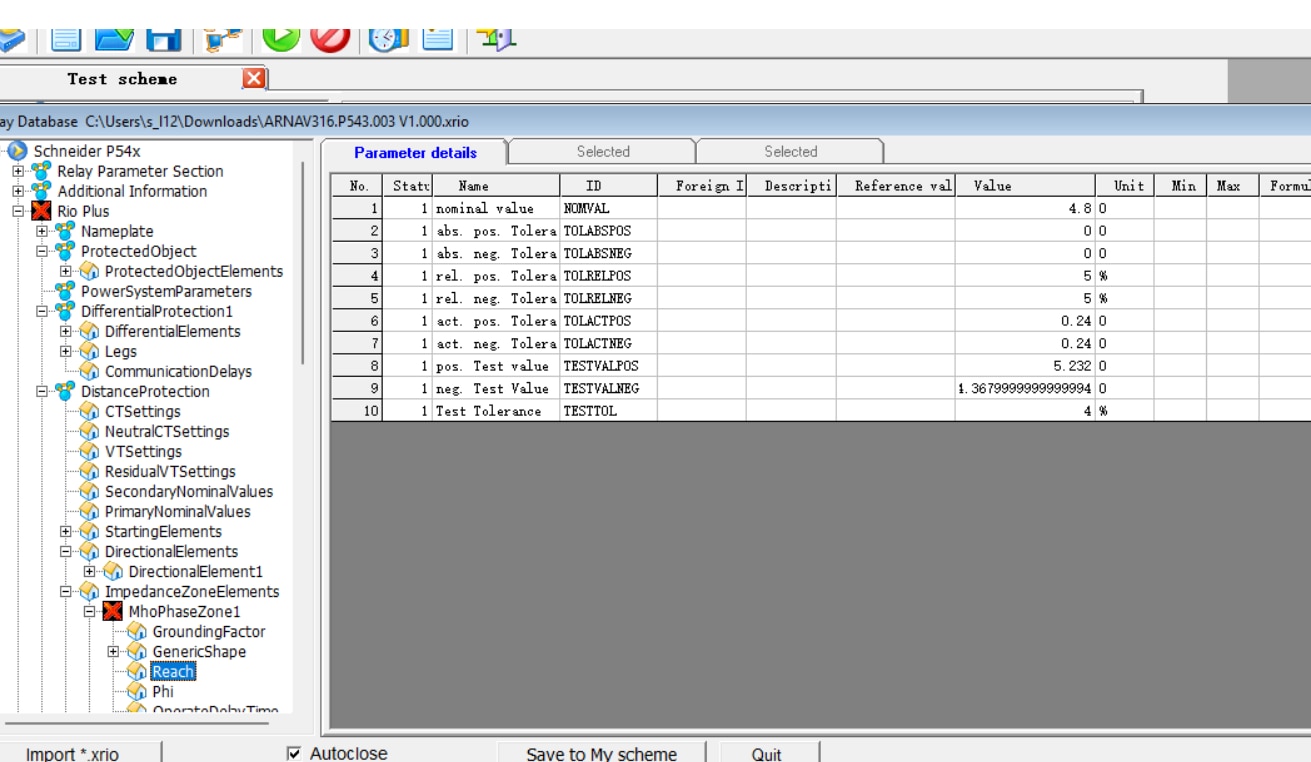Click the Save to My scheme button
The height and width of the screenshot is (762, 1311).
(x=602, y=753)
